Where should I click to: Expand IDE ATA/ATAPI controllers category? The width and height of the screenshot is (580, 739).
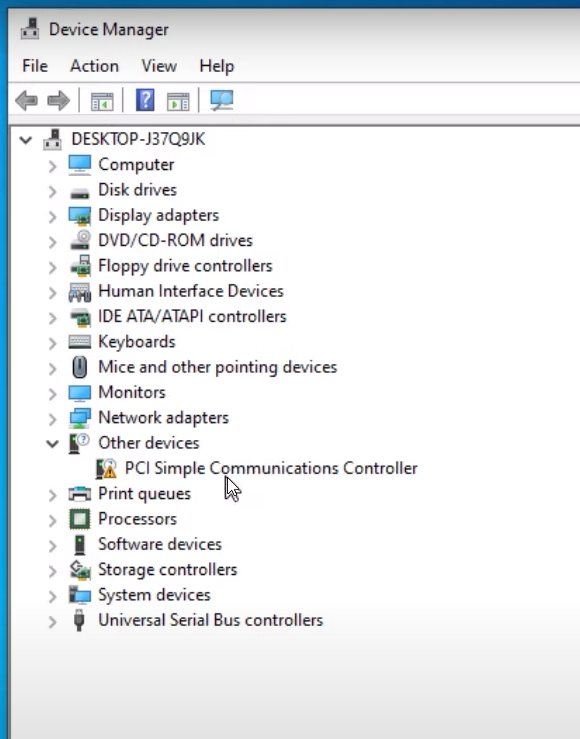52,318
